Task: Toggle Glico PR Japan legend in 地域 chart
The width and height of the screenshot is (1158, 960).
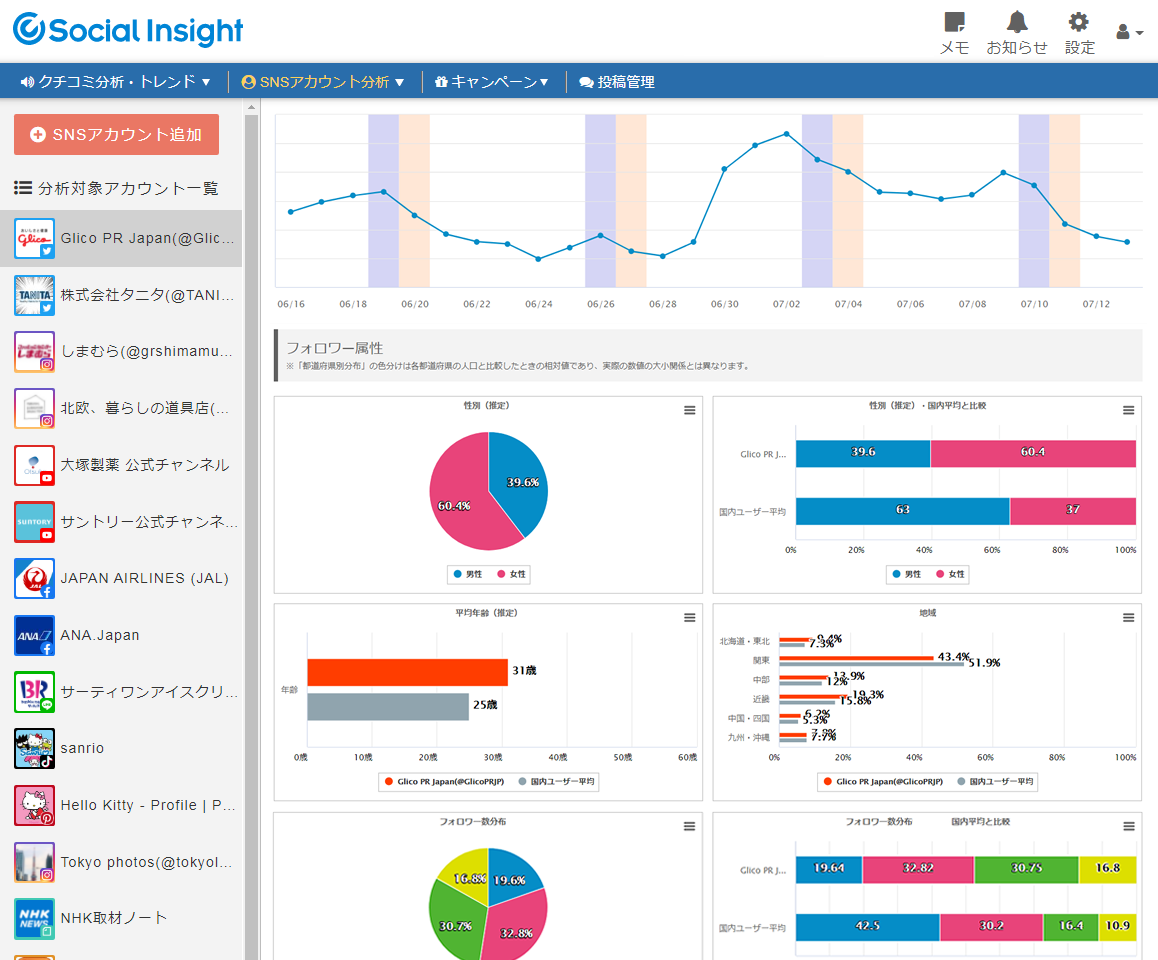Action: coord(883,781)
